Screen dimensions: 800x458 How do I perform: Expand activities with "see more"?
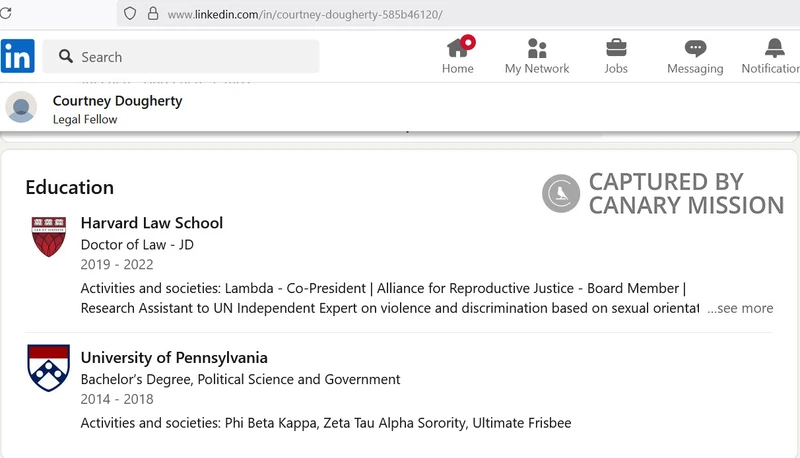pyautogui.click(x=740, y=308)
